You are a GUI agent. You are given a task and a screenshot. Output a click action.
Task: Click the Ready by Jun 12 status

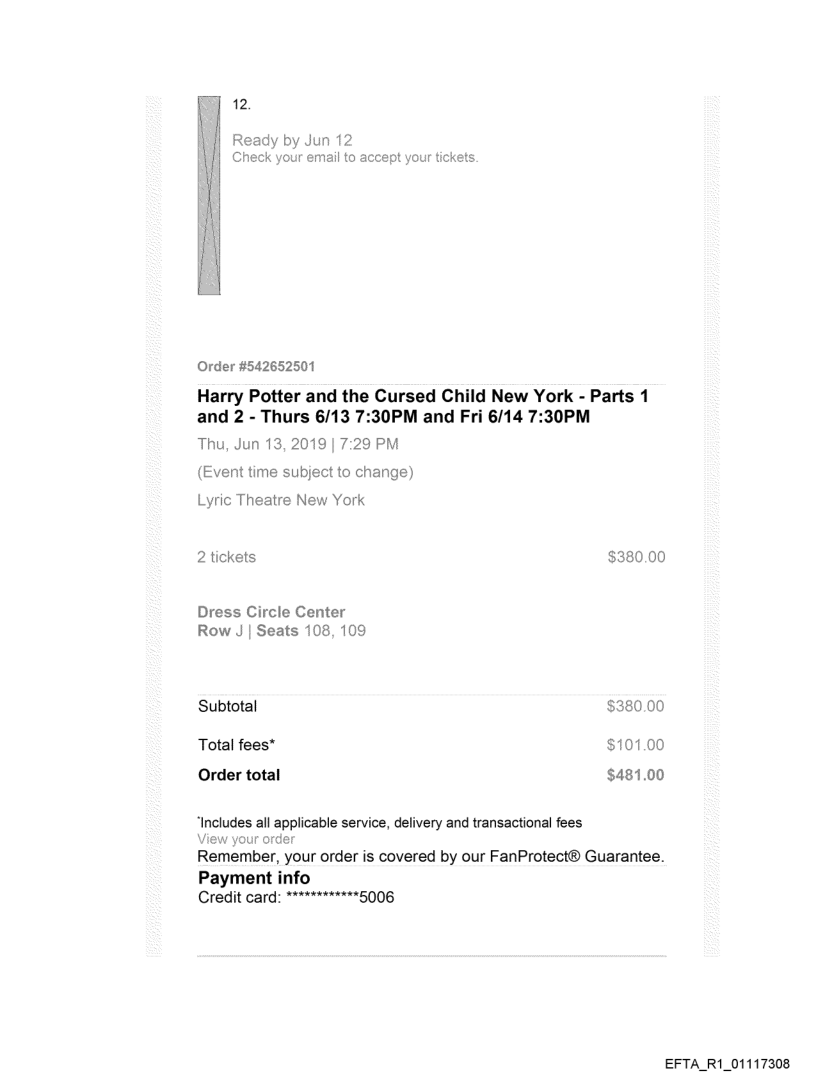pos(292,140)
